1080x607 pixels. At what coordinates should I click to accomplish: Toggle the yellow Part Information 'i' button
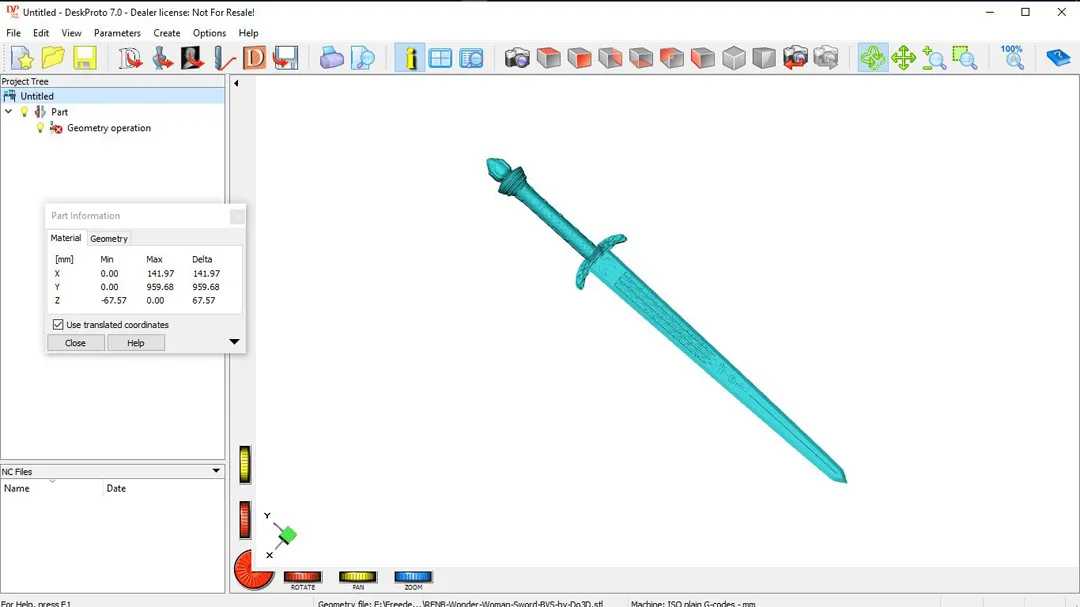(x=409, y=58)
